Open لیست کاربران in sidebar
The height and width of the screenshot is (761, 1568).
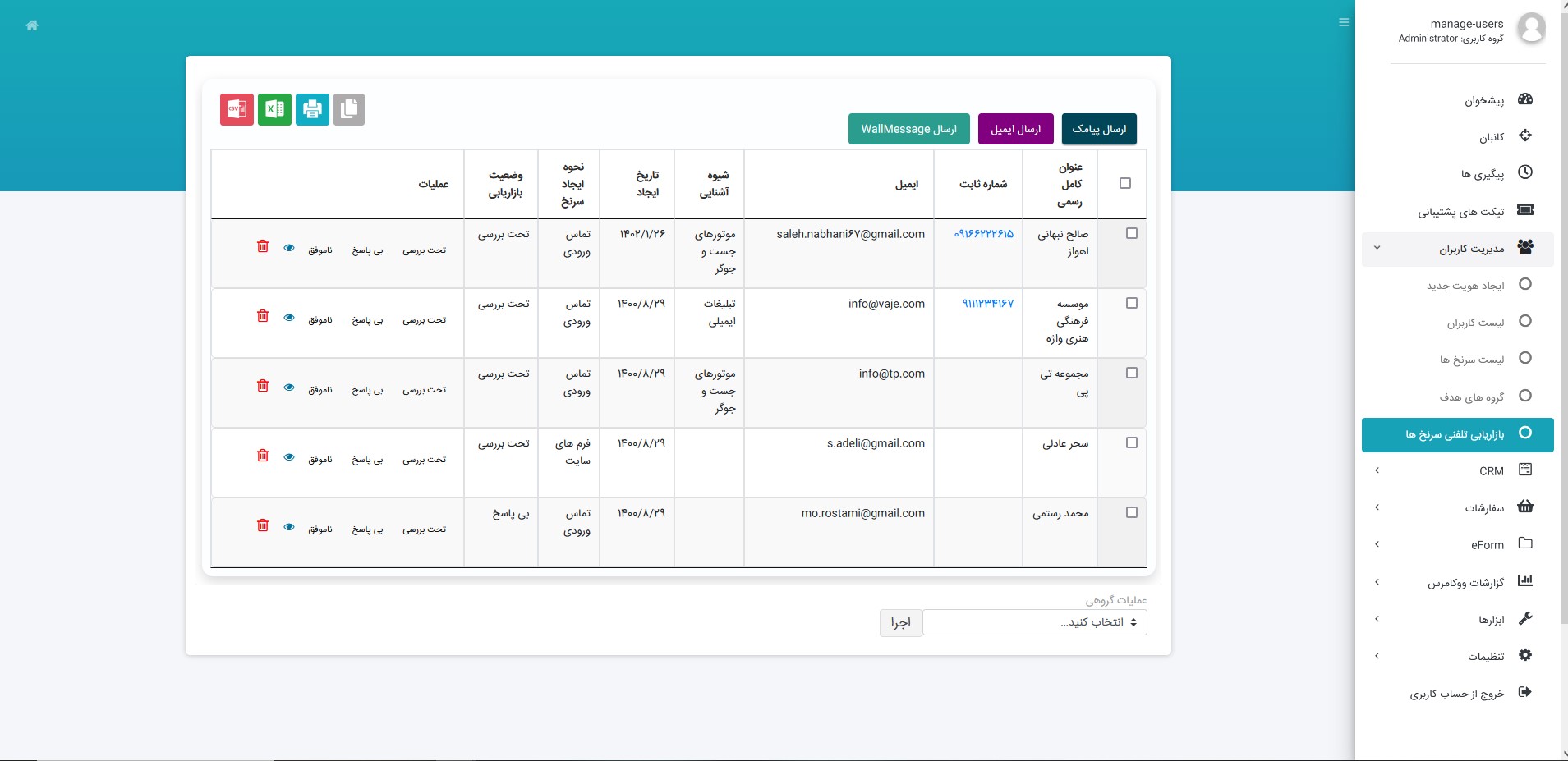pyautogui.click(x=1475, y=323)
